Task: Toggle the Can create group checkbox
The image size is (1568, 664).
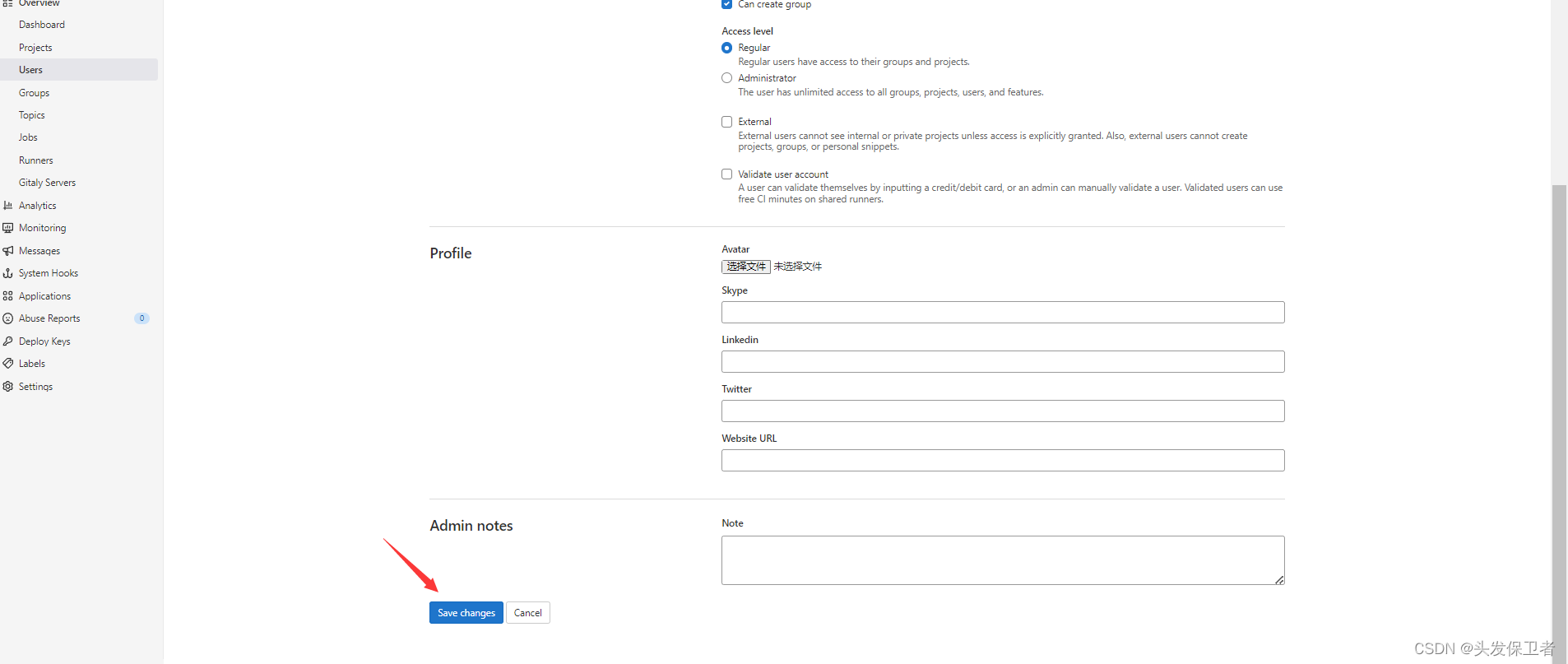Action: point(726,4)
